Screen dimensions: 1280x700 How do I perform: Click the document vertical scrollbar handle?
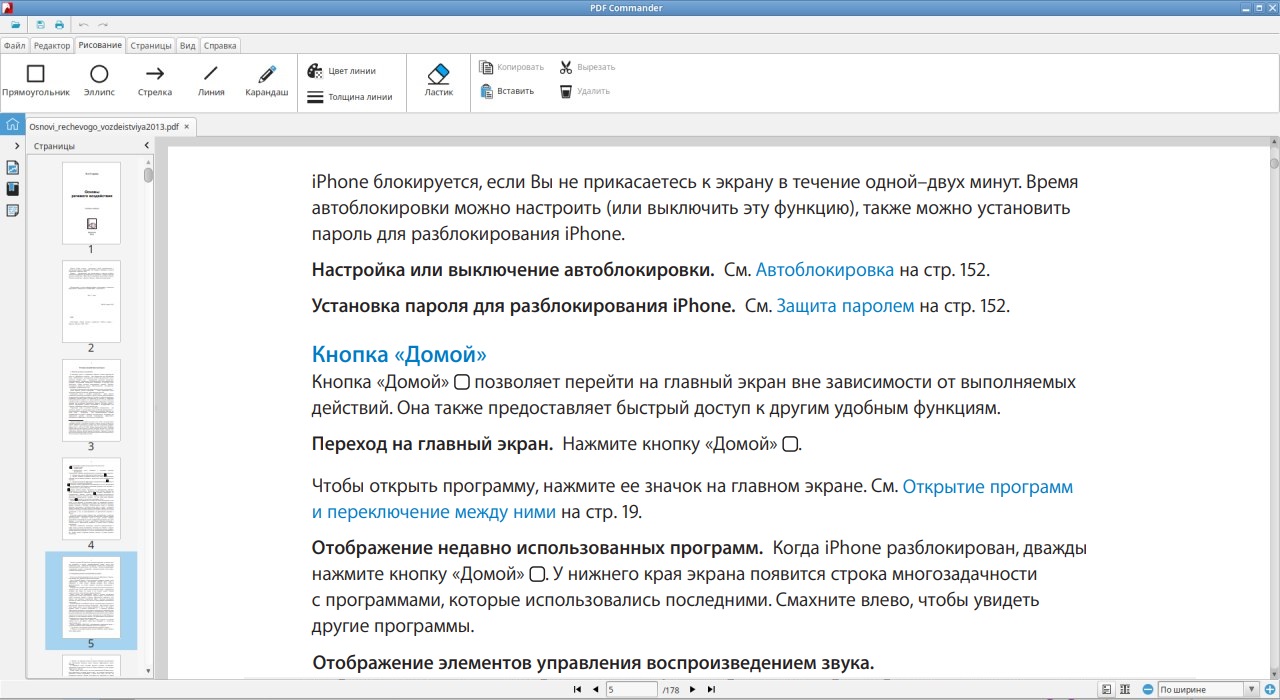pos(1274,163)
